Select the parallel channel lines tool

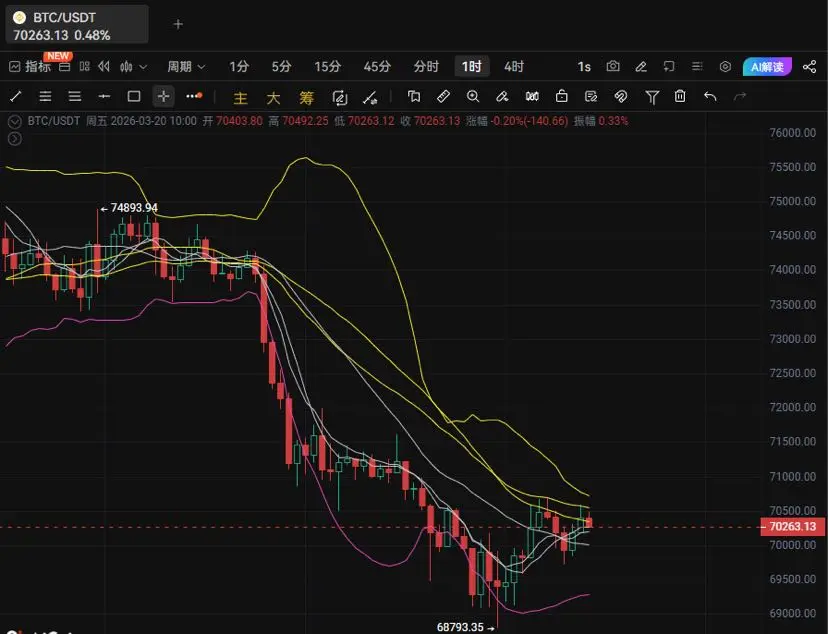(x=45, y=96)
